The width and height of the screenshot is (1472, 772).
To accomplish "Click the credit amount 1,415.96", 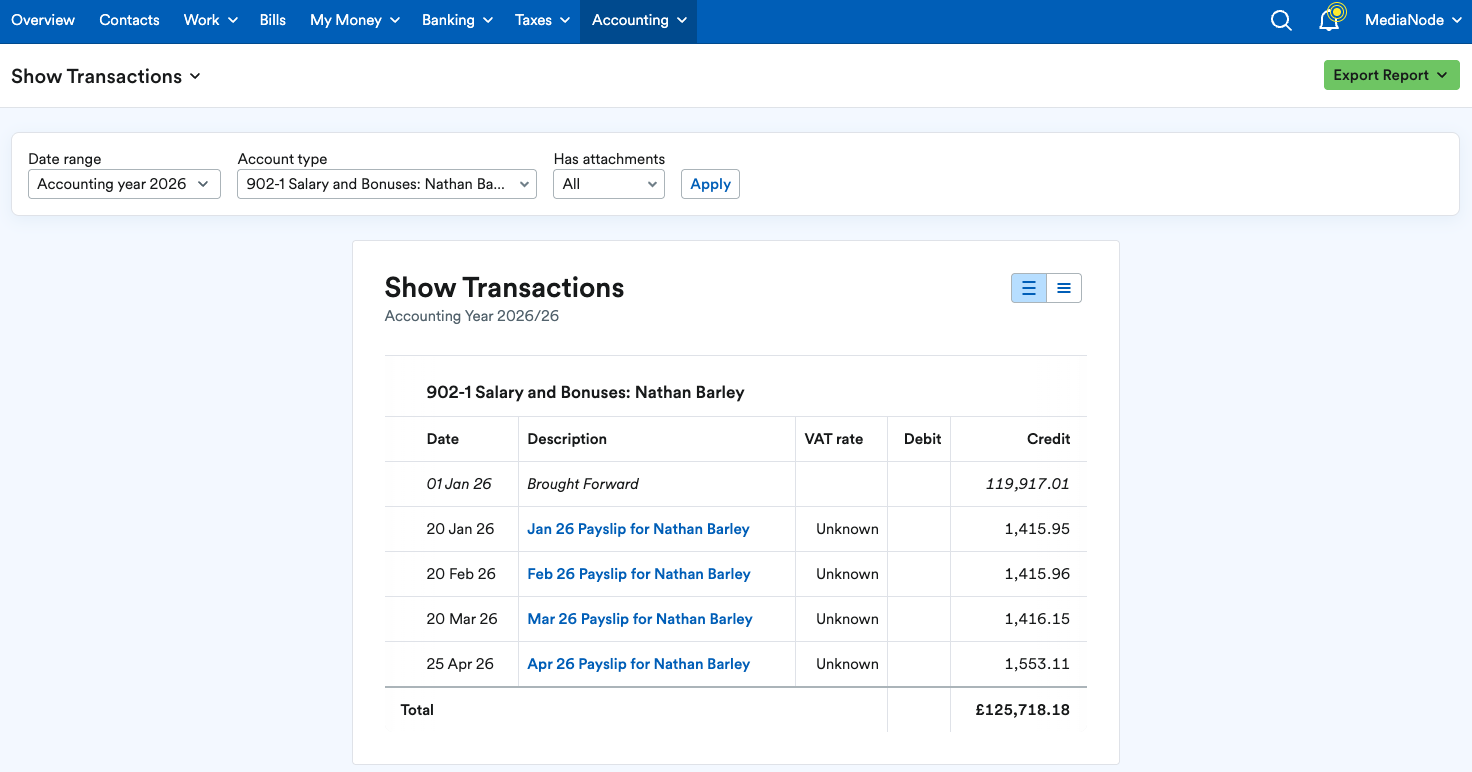I will click(x=1037, y=574).
